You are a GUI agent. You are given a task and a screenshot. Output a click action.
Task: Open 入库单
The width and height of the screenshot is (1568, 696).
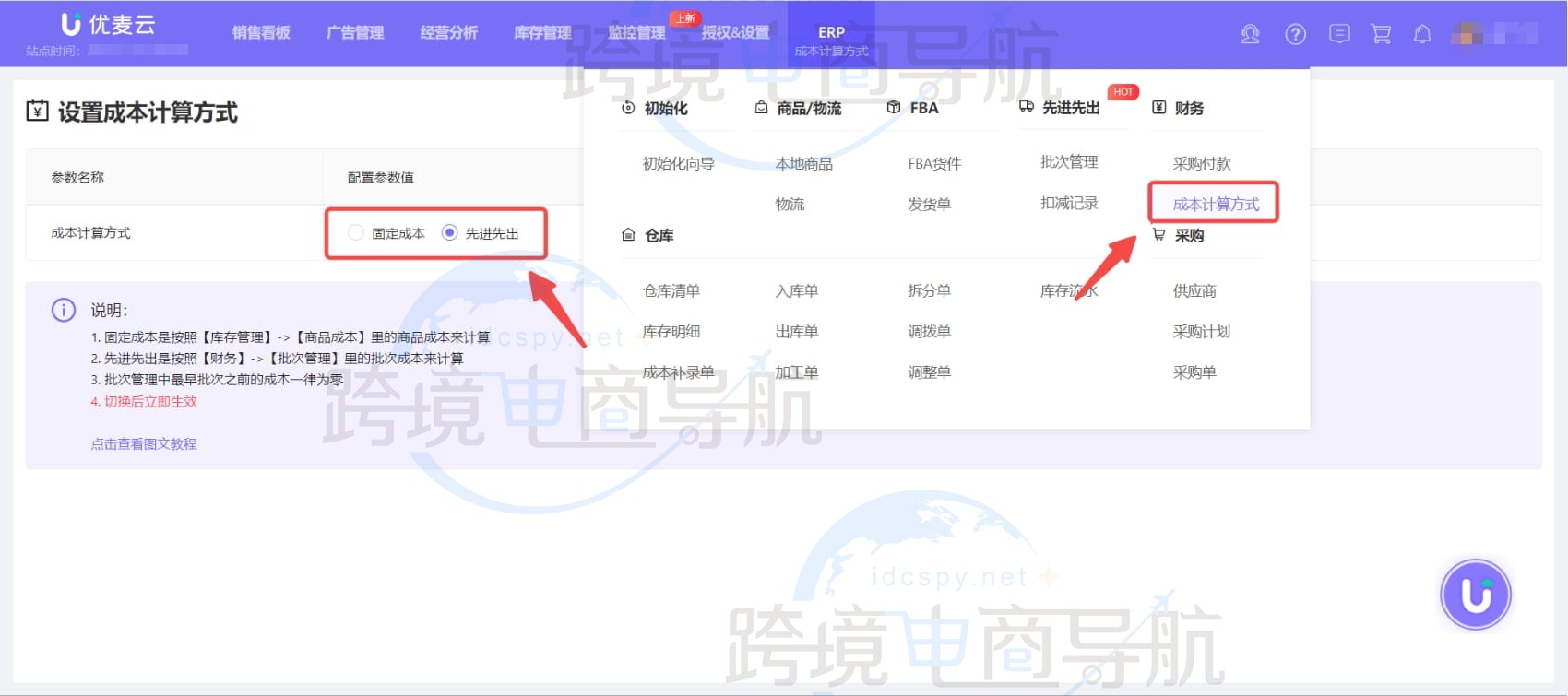pos(797,291)
